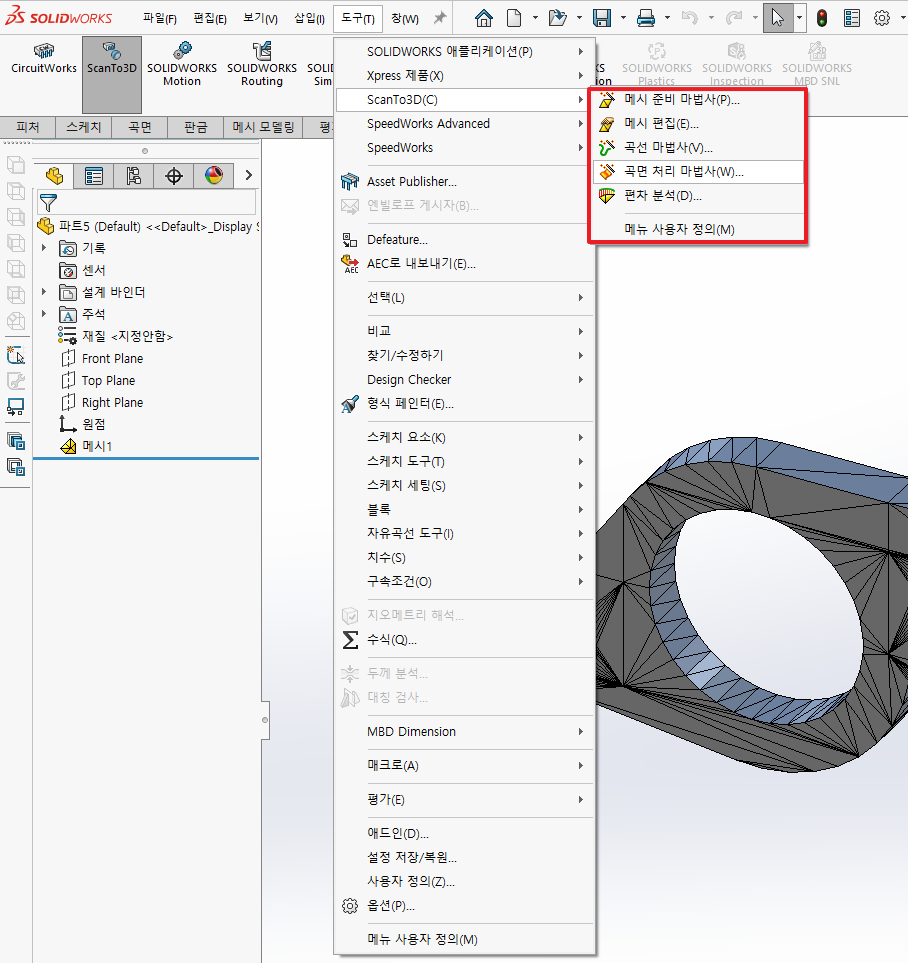This screenshot has height=963, width=908.
Task: Toggle the ScanTo3D add-in button
Action: pos(112,74)
